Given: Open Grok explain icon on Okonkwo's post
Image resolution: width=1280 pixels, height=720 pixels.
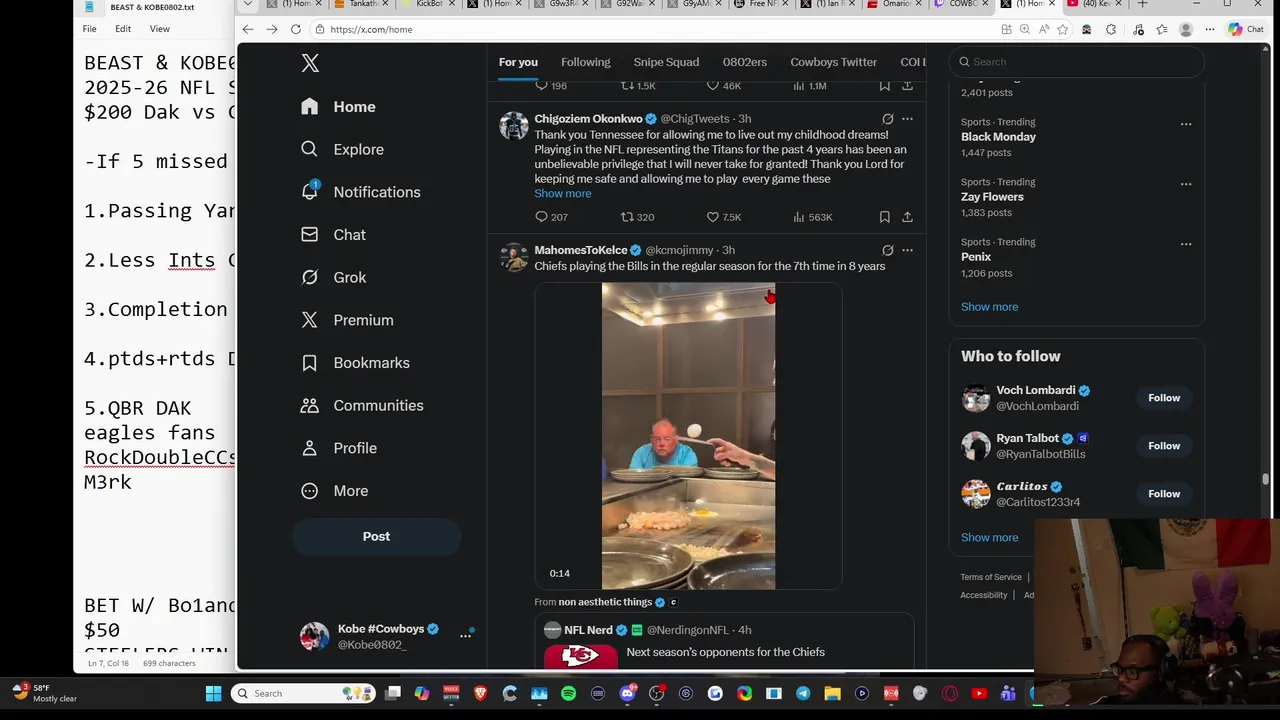Looking at the screenshot, I should point(887,119).
